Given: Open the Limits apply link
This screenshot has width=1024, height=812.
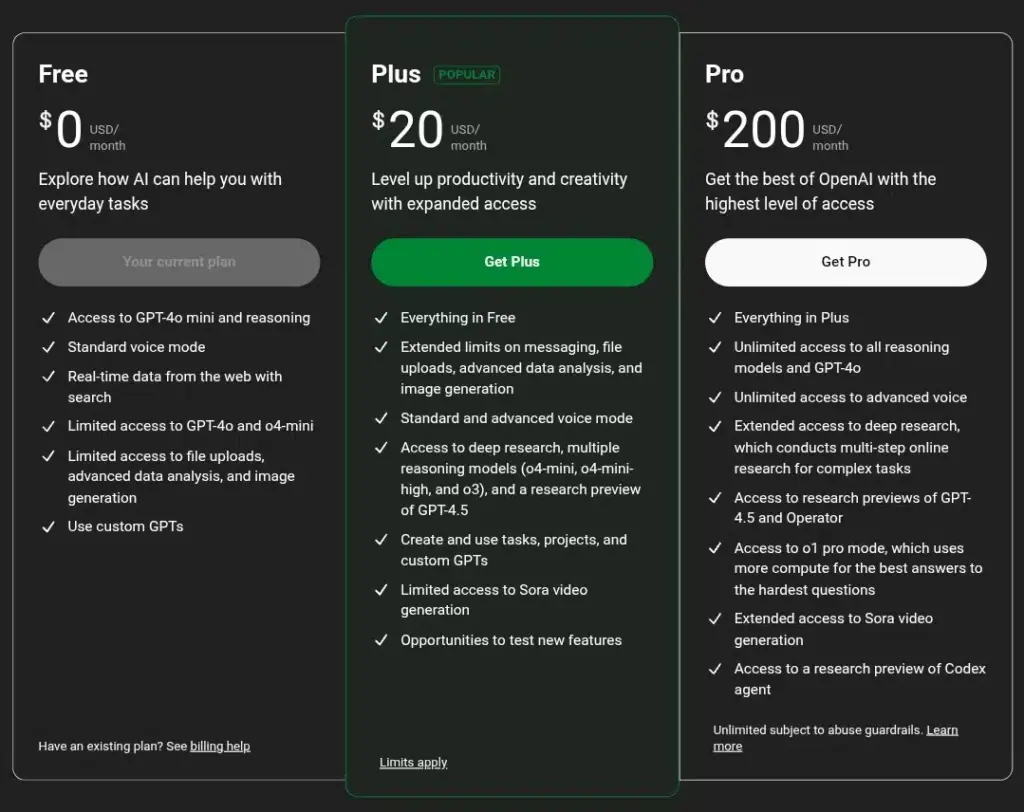Looking at the screenshot, I should (413, 763).
